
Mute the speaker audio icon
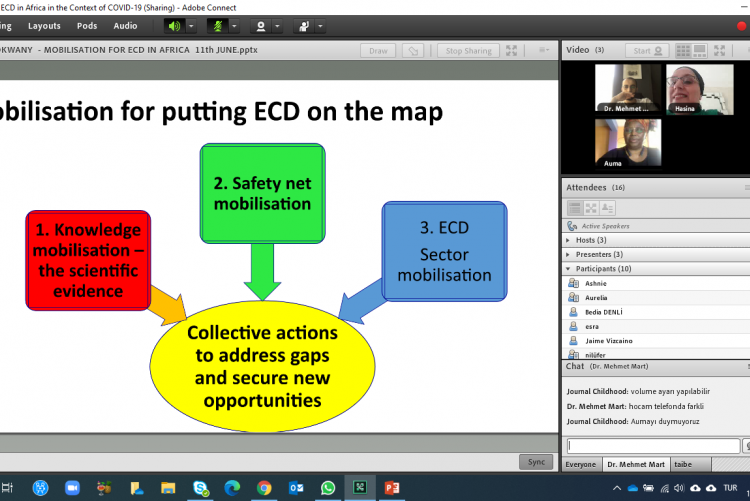coord(174,26)
